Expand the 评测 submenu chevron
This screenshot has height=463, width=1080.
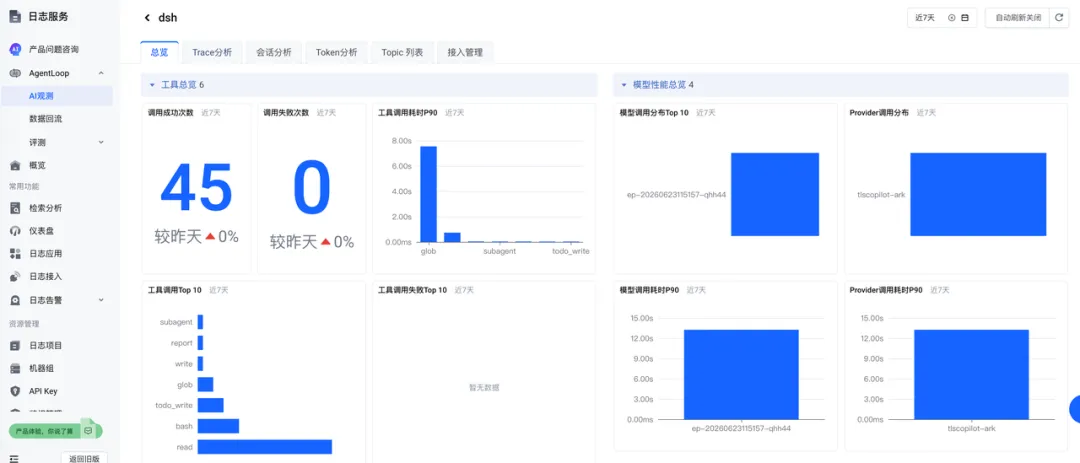click(101, 143)
